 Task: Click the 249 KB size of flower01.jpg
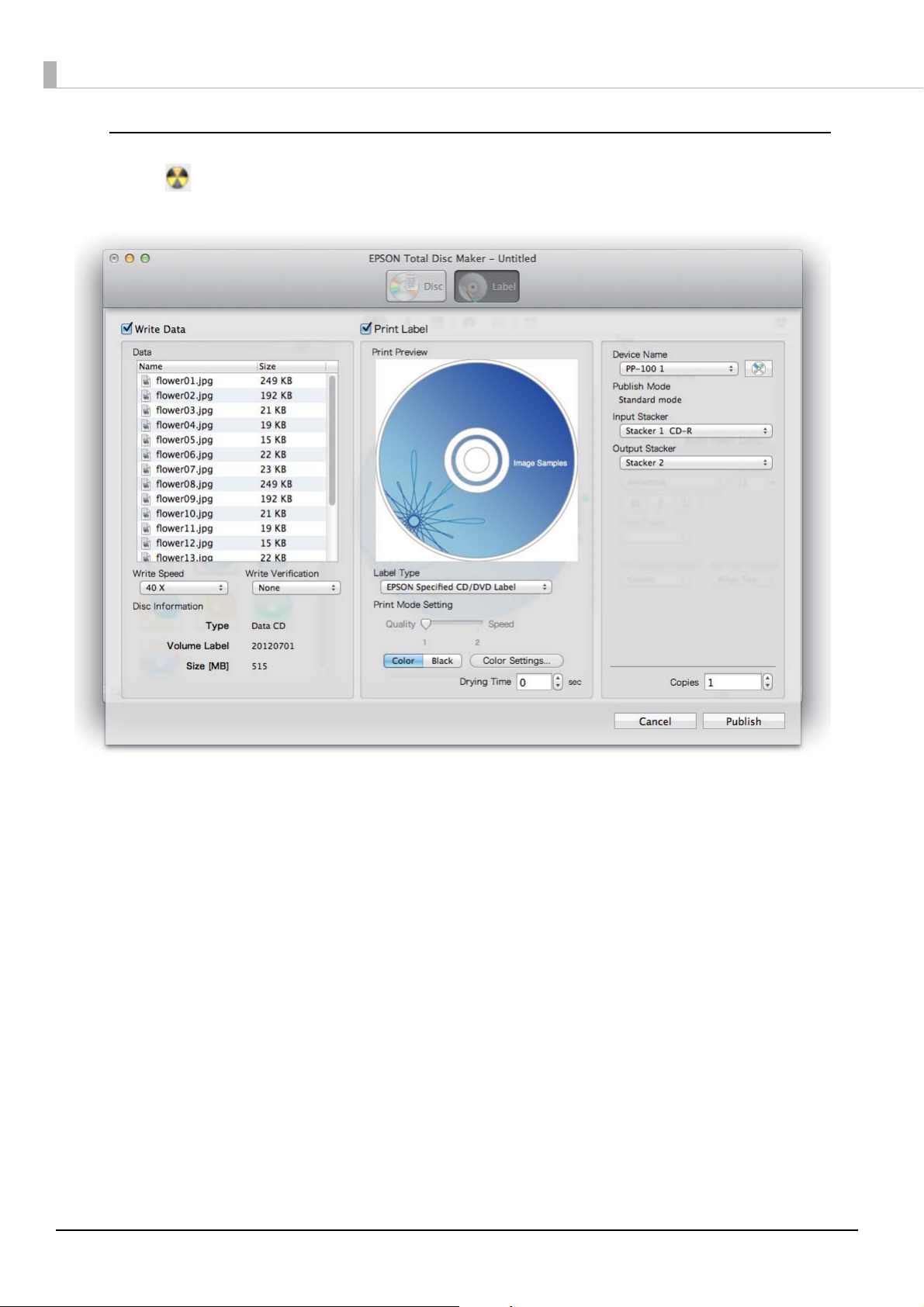[x=276, y=381]
